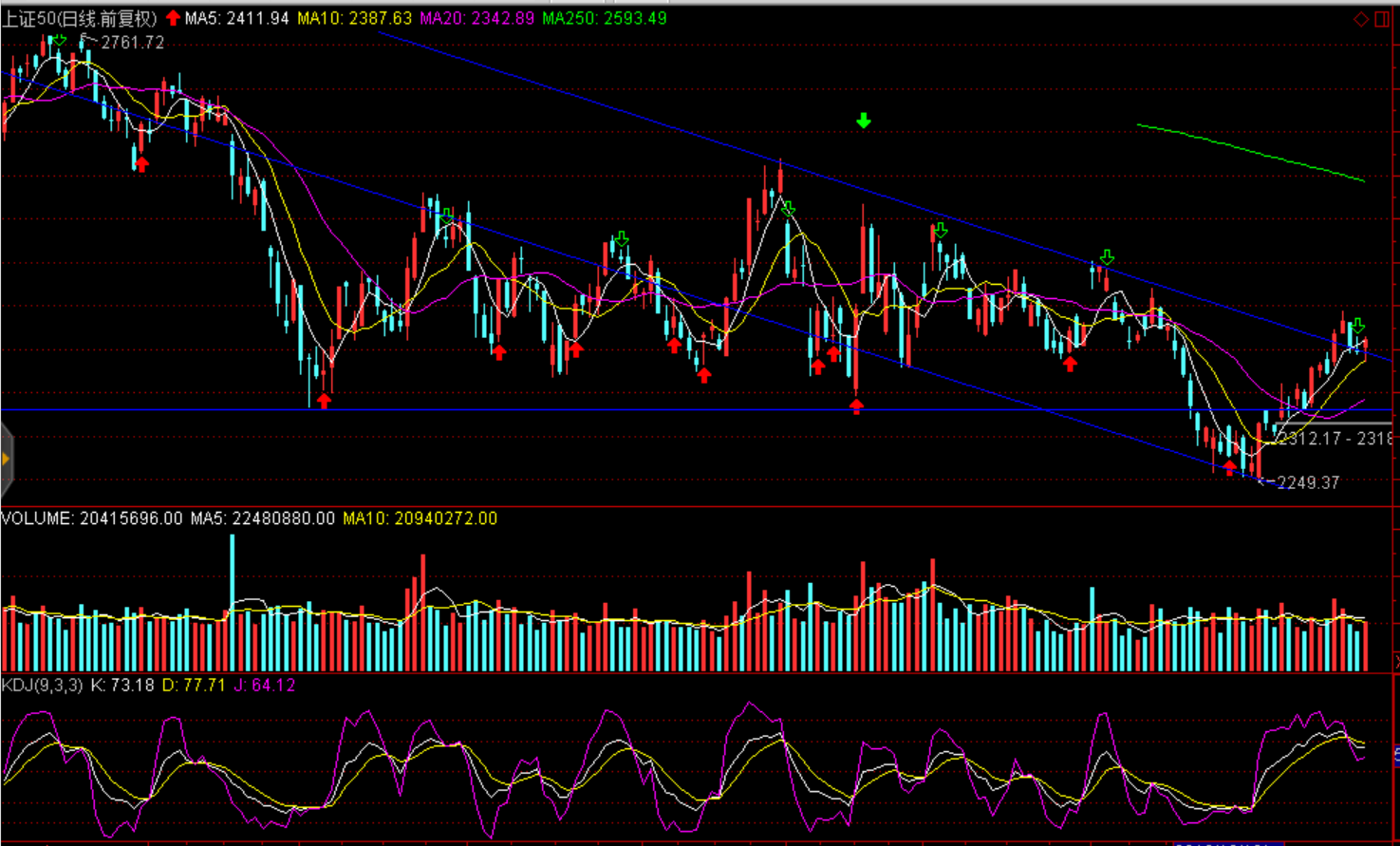Click red buy arrow near 2249.37 low
1400x846 pixels.
coord(1230,466)
